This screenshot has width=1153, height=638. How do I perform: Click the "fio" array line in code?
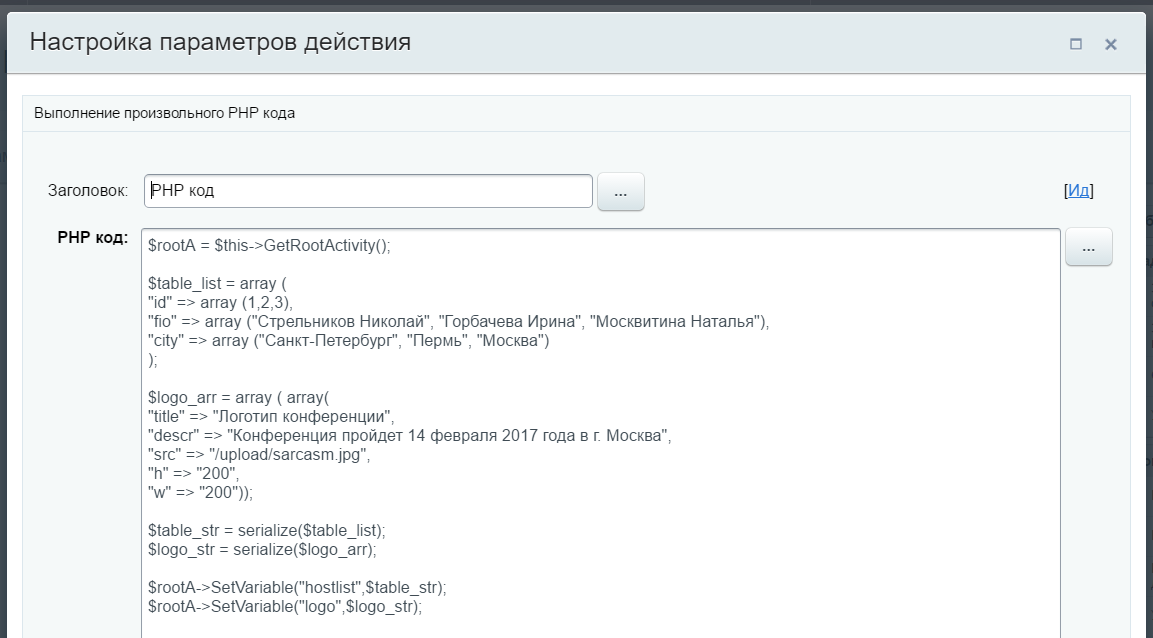point(458,322)
